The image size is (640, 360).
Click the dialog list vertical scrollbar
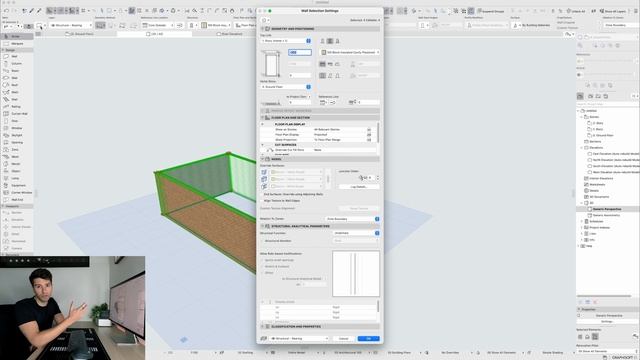pos(378,133)
